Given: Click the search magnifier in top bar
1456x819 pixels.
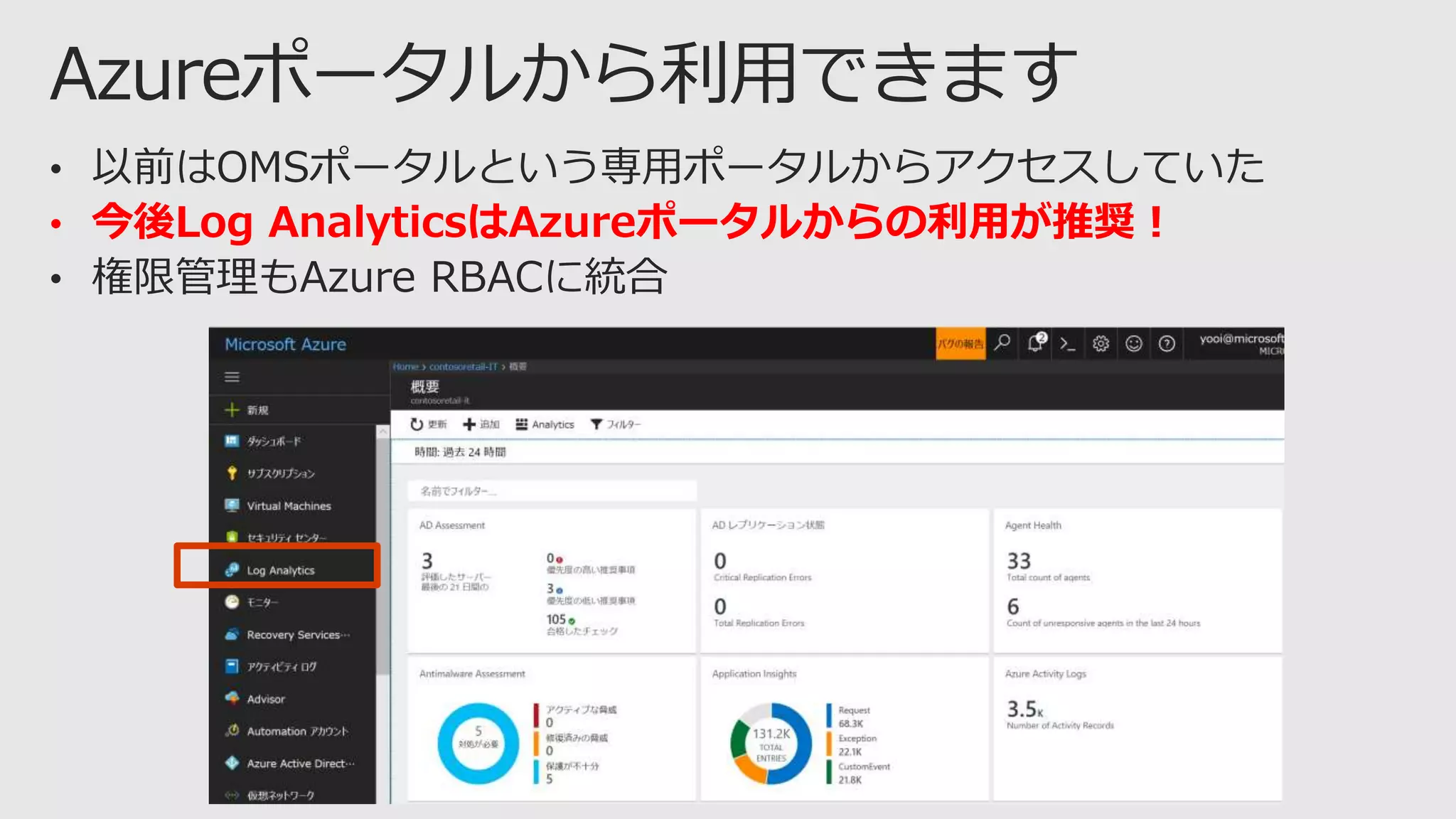Looking at the screenshot, I should tap(1002, 343).
